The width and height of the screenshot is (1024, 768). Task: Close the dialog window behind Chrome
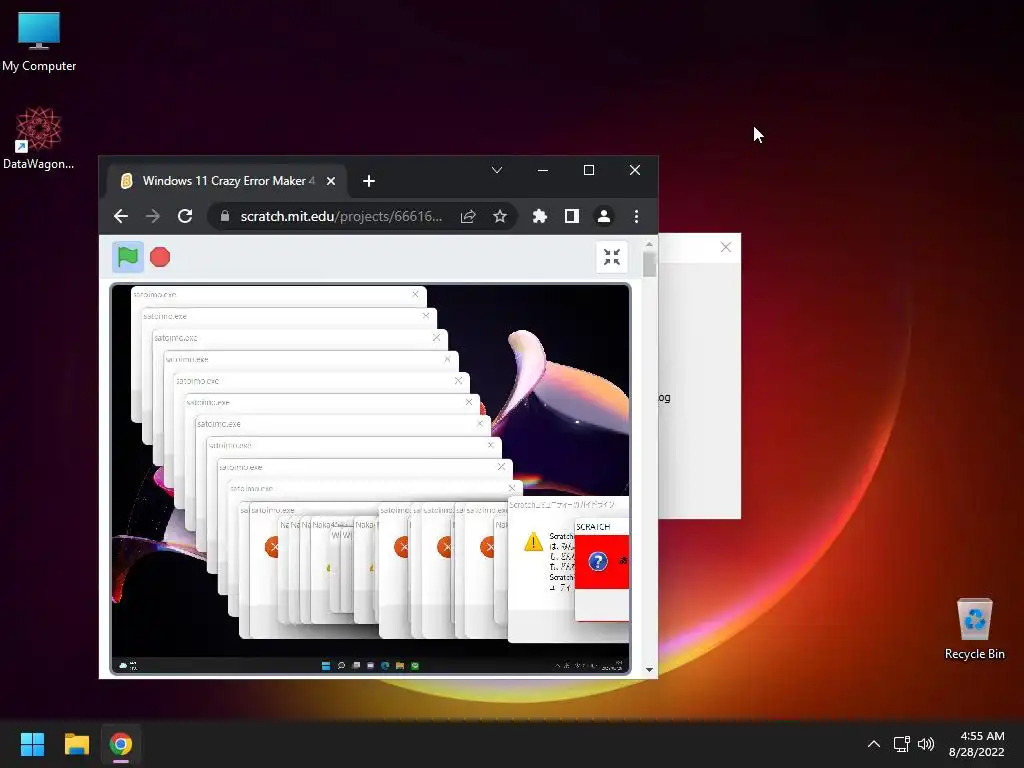coord(726,247)
